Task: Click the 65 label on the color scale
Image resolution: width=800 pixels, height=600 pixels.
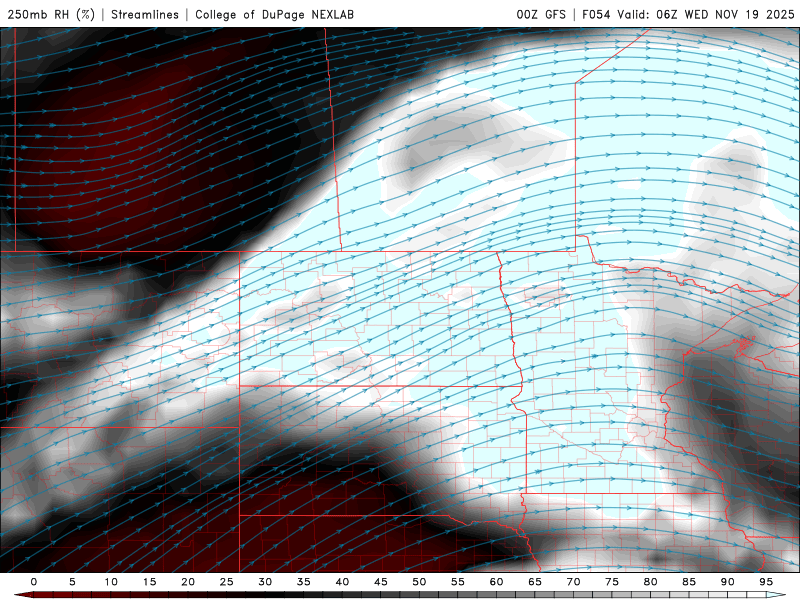Action: [535, 582]
